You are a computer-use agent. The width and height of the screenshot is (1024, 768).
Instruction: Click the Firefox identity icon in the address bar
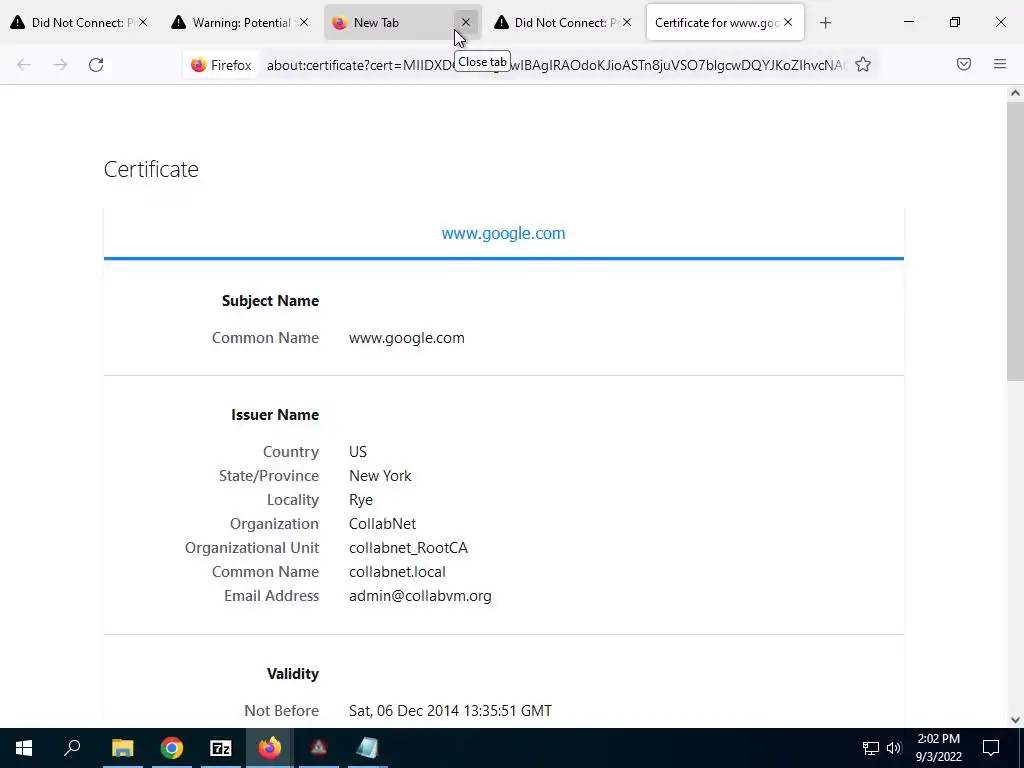point(221,65)
